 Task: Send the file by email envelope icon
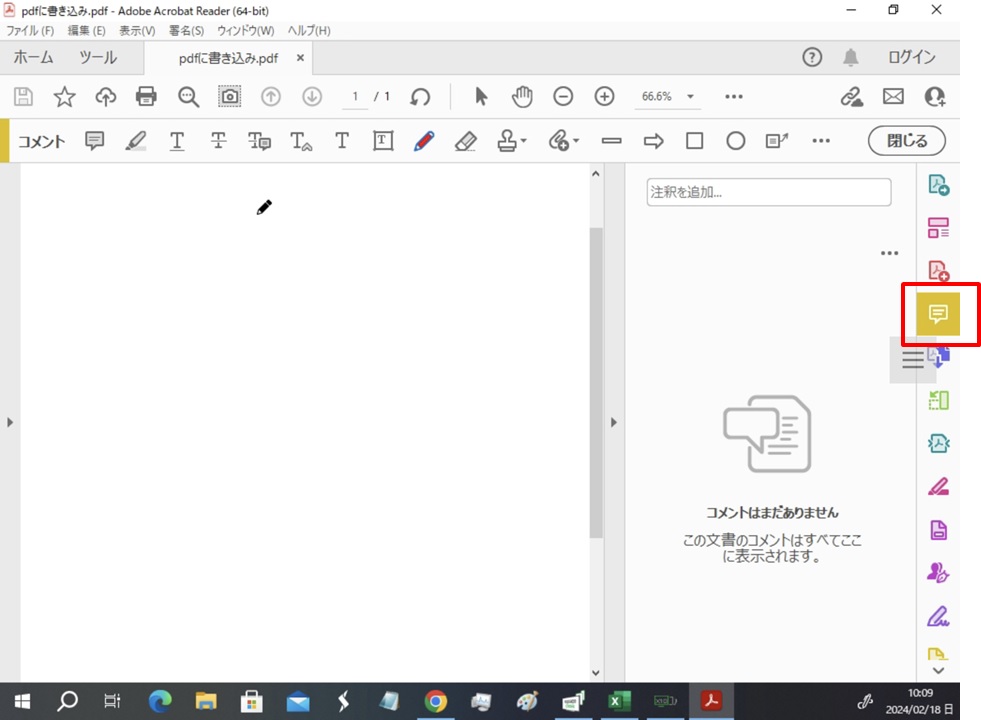click(x=893, y=96)
